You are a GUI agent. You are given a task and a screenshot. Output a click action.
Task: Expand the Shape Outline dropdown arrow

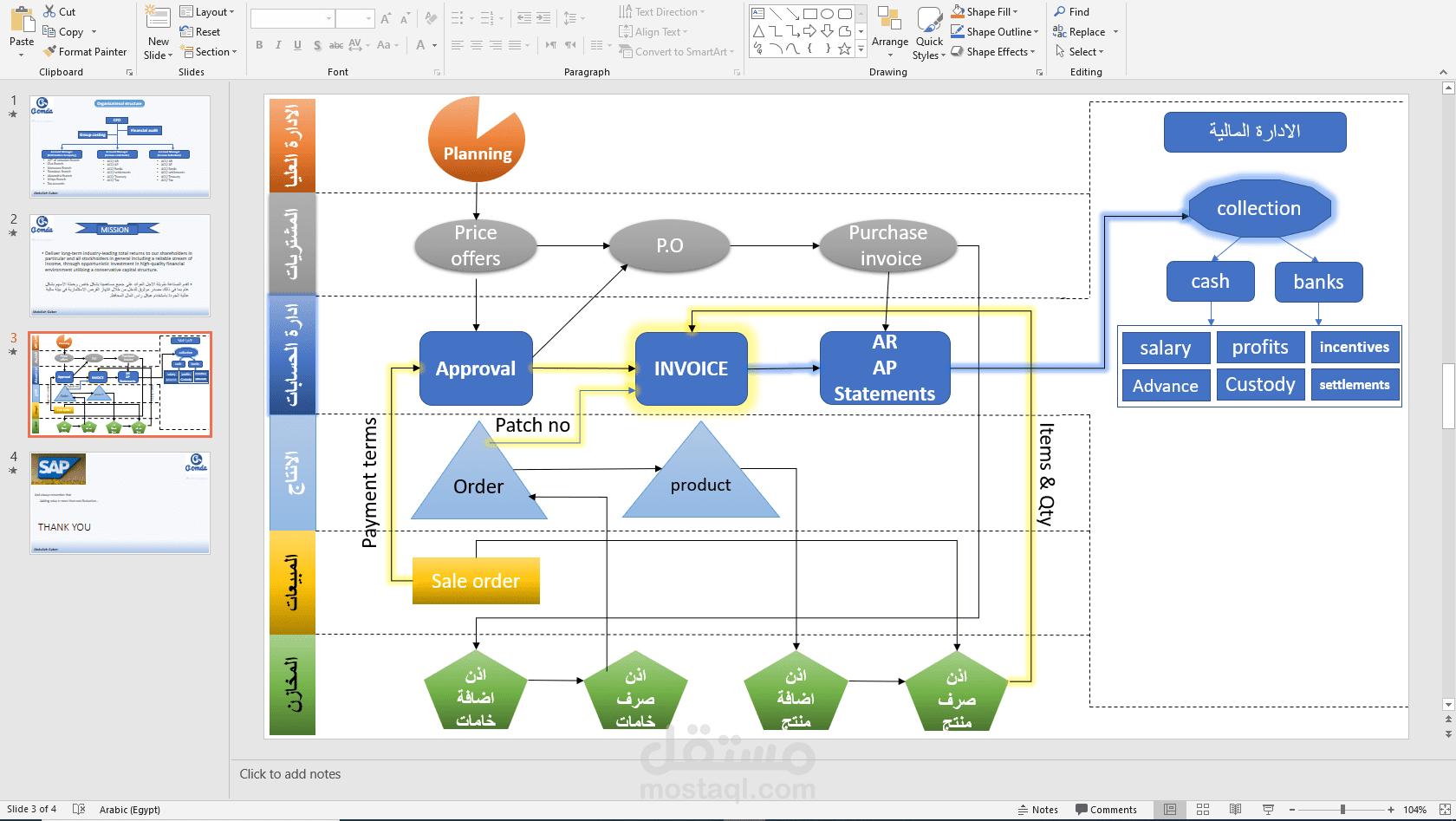(x=1037, y=32)
